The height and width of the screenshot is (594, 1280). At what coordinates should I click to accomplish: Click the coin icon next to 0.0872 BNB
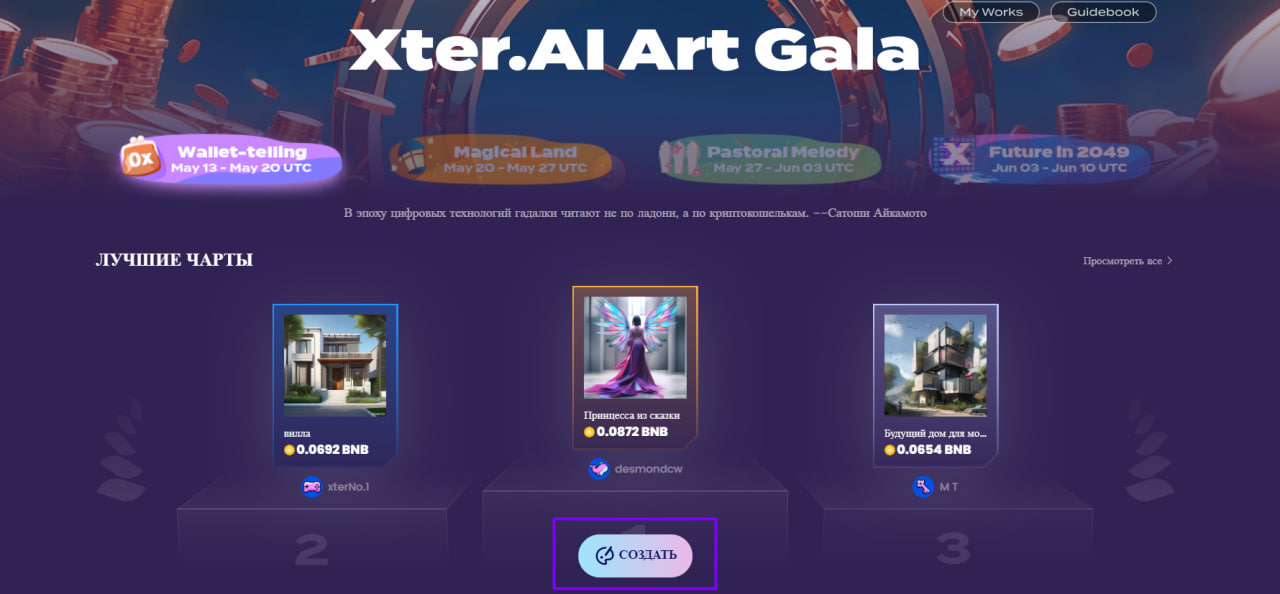pyautogui.click(x=589, y=432)
